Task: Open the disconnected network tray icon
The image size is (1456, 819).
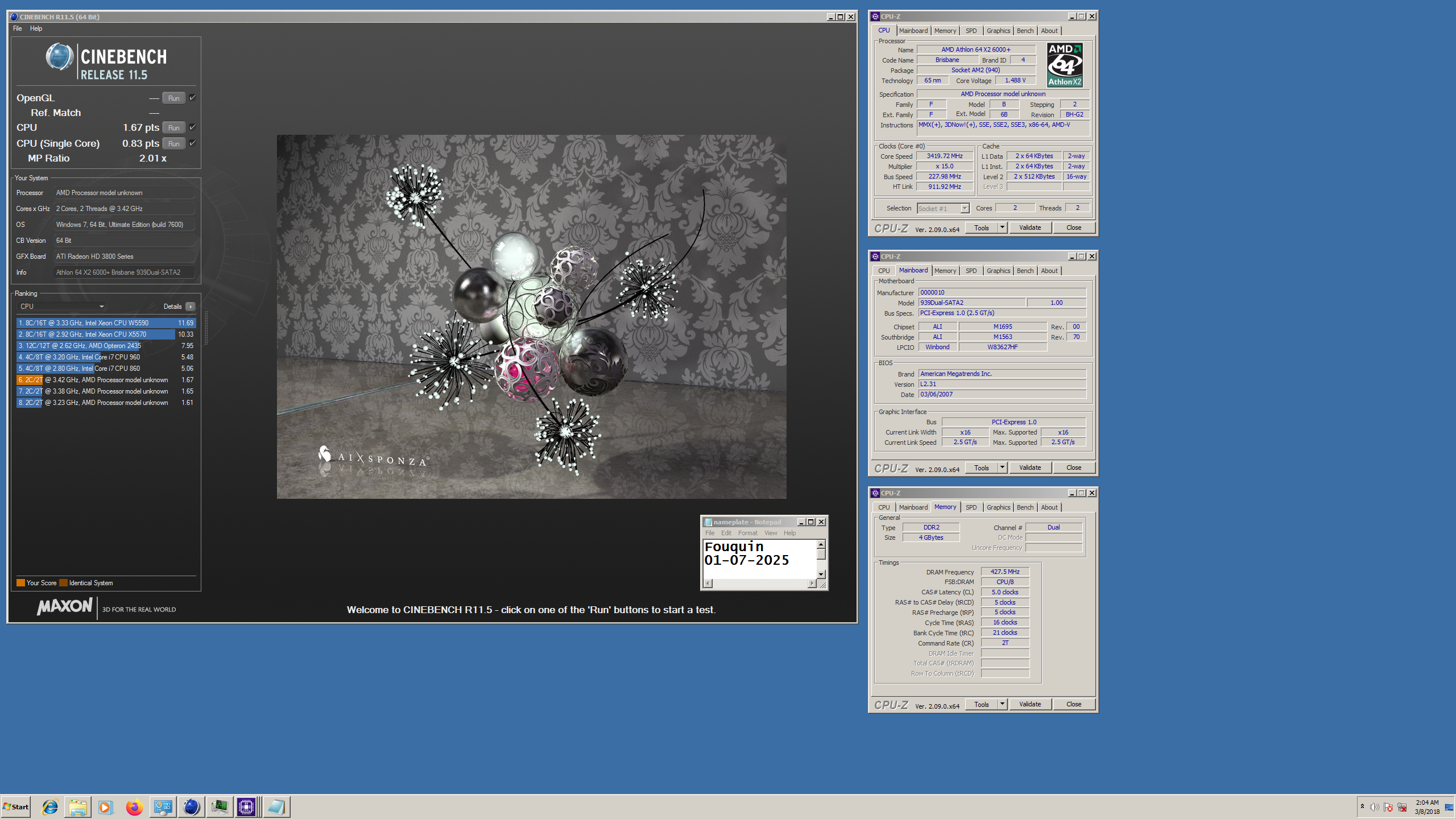Action: [x=1403, y=807]
